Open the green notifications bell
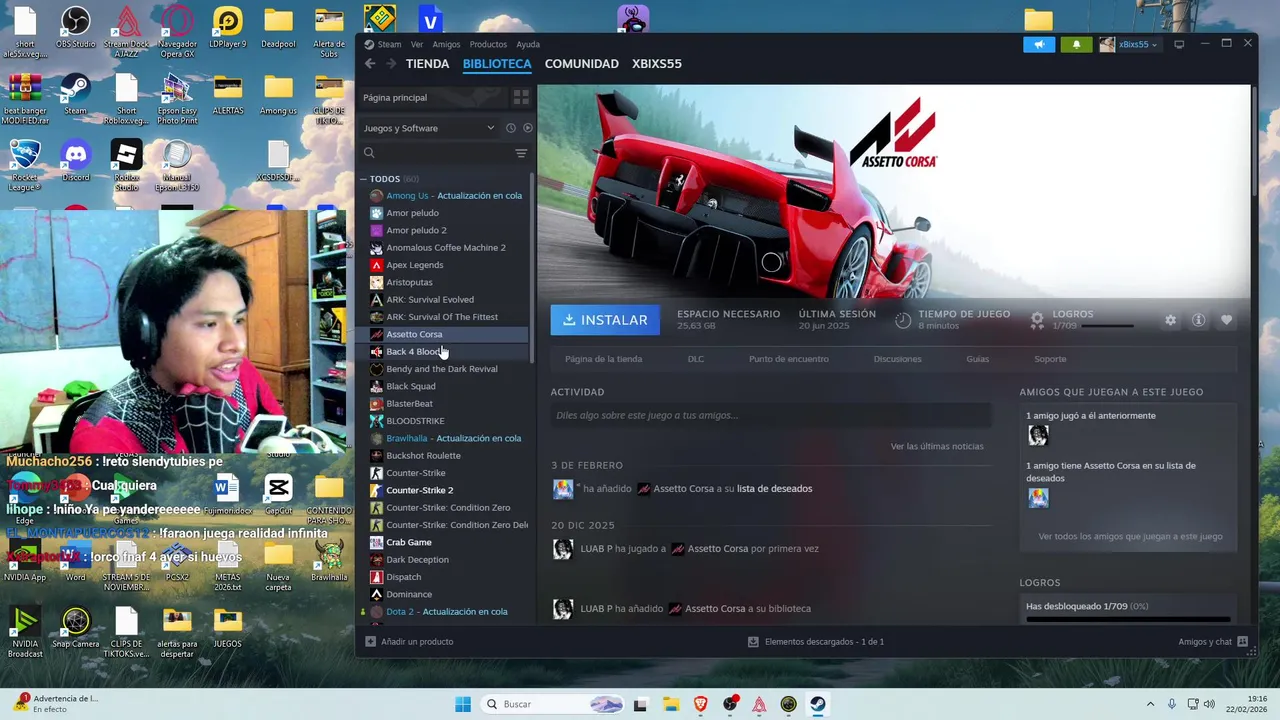The width and height of the screenshot is (1280, 720). [1076, 44]
